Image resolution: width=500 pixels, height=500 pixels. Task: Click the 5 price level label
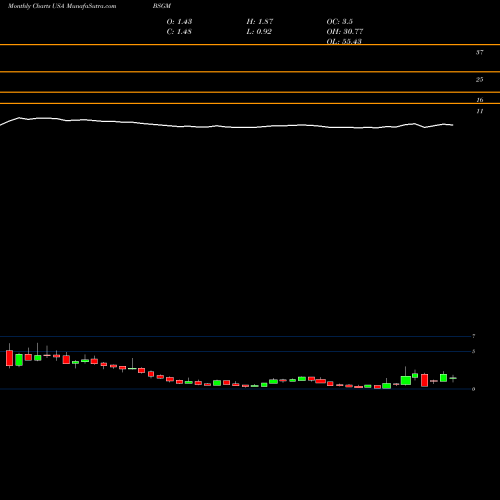(473, 351)
